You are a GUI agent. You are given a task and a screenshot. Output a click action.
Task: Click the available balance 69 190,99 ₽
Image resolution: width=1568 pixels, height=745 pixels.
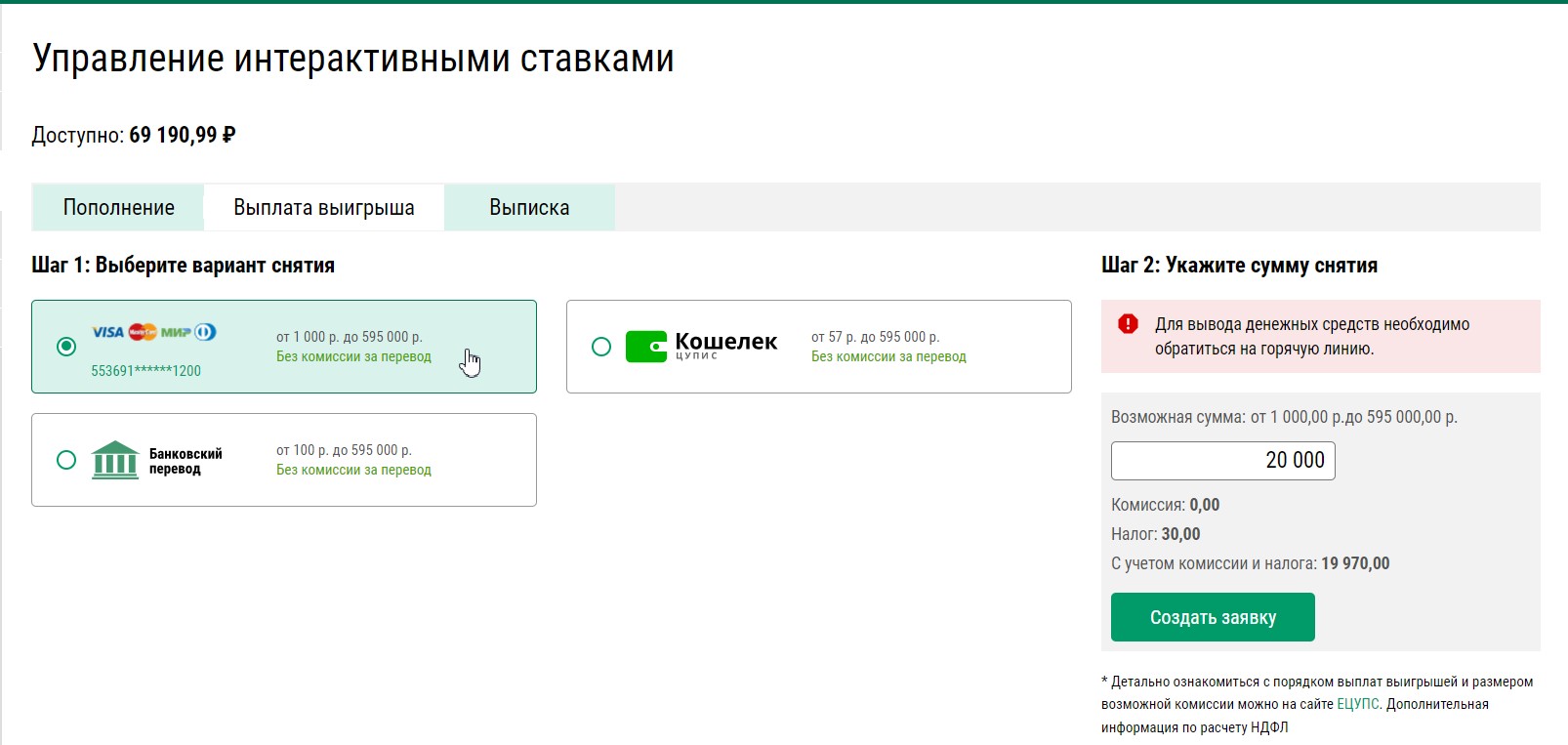183,135
